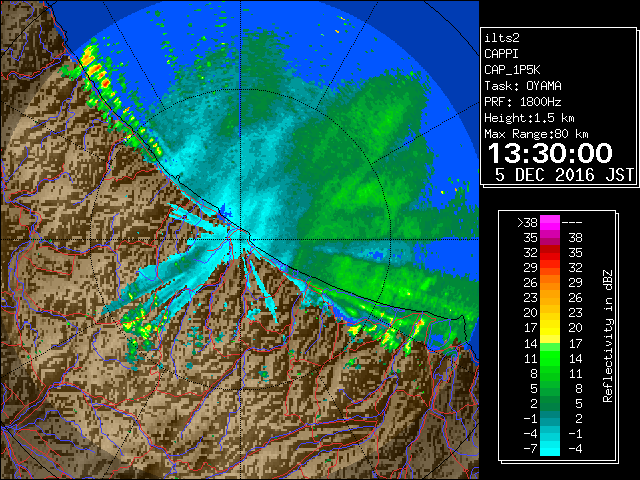Click the "Max Range:80 km" line
The image size is (640, 480).
(x=536, y=134)
